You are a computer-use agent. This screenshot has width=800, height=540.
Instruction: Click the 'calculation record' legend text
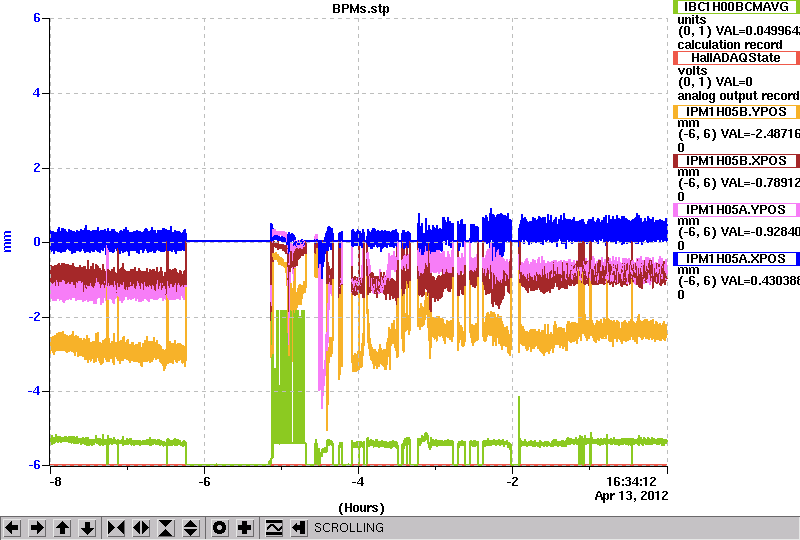click(730, 44)
